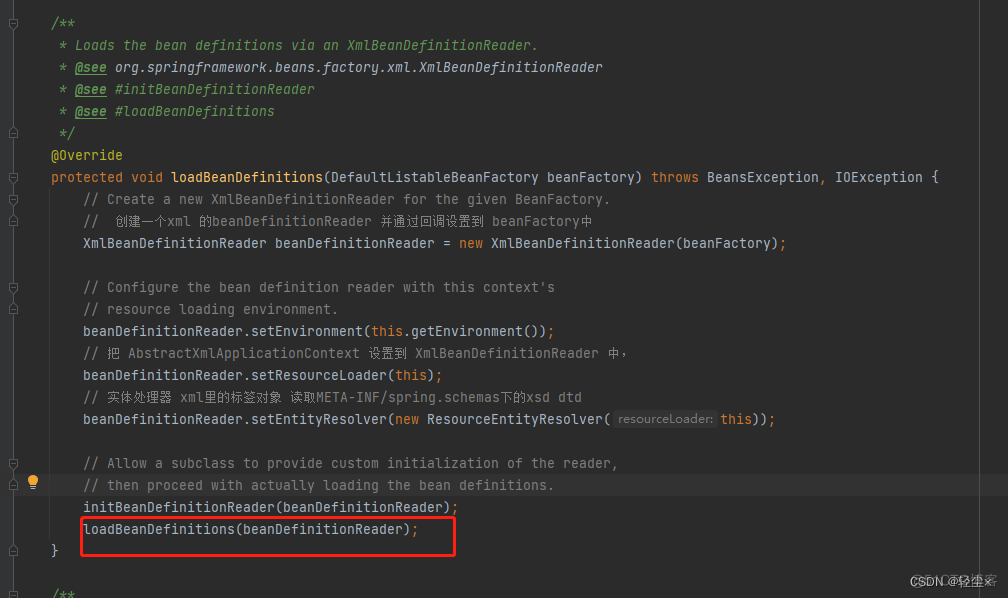Click the inline resourceLoader parameter hint
Screen dimensions: 1008x598
[664, 419]
